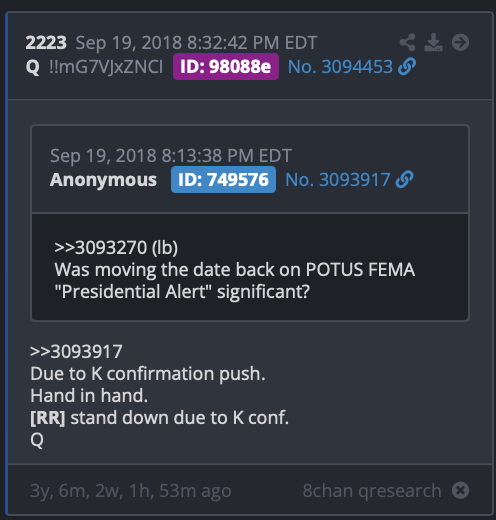Click the post number 2223

pos(46,43)
